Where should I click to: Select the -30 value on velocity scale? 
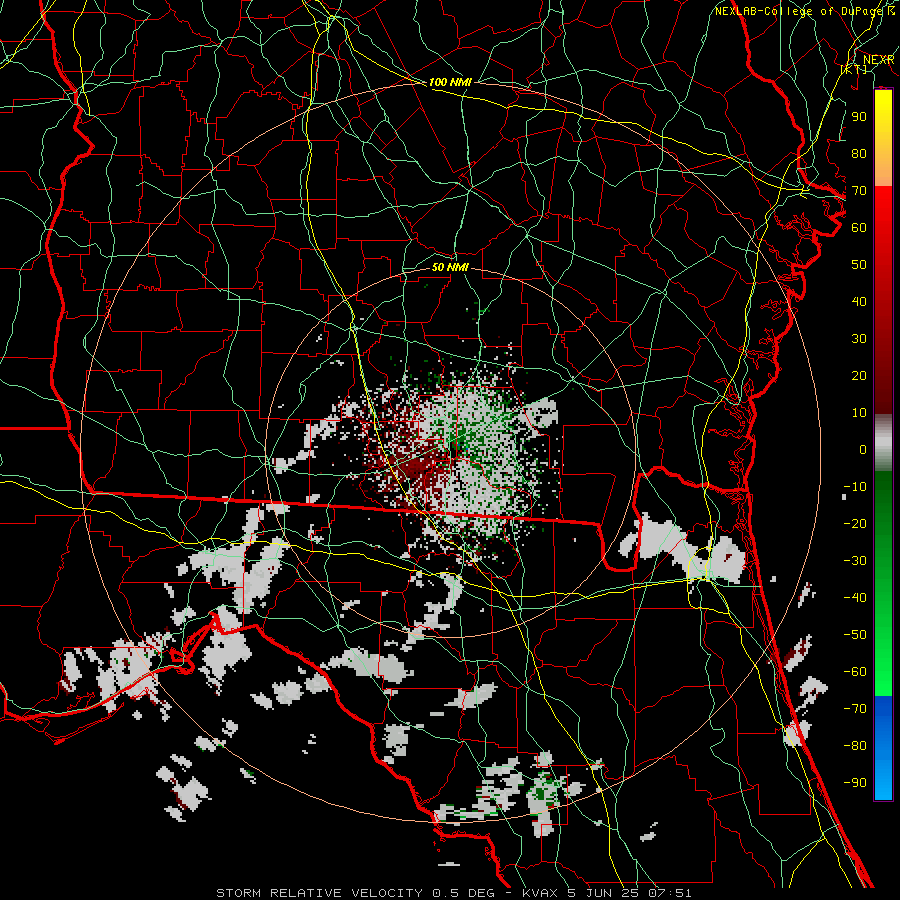coord(855,561)
